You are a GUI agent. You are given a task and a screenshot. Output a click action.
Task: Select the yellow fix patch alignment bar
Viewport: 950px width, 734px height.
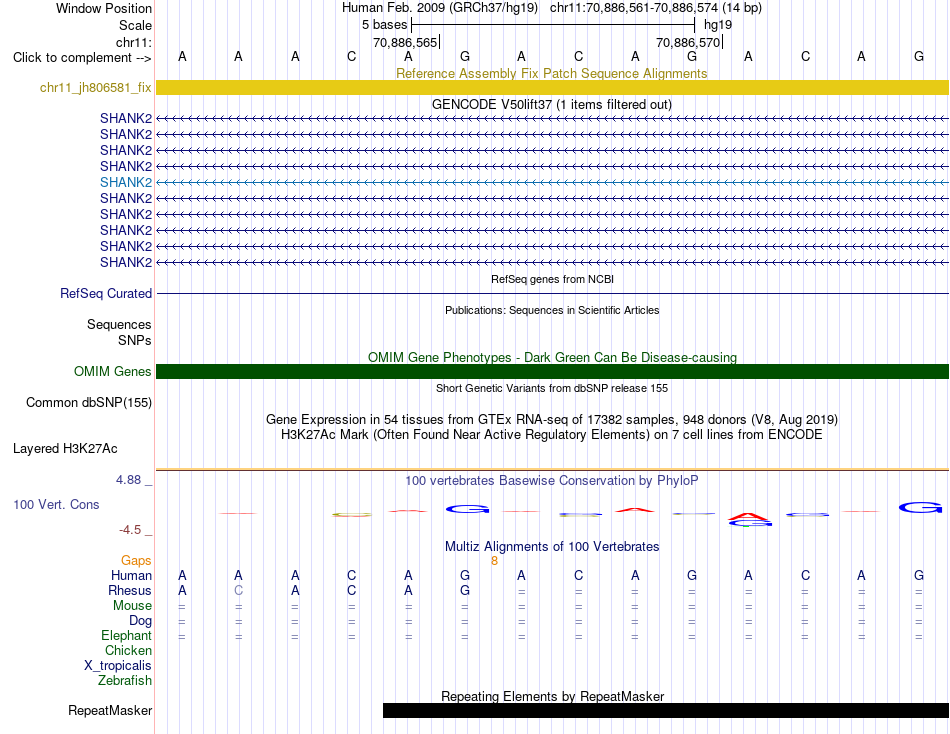(552, 87)
